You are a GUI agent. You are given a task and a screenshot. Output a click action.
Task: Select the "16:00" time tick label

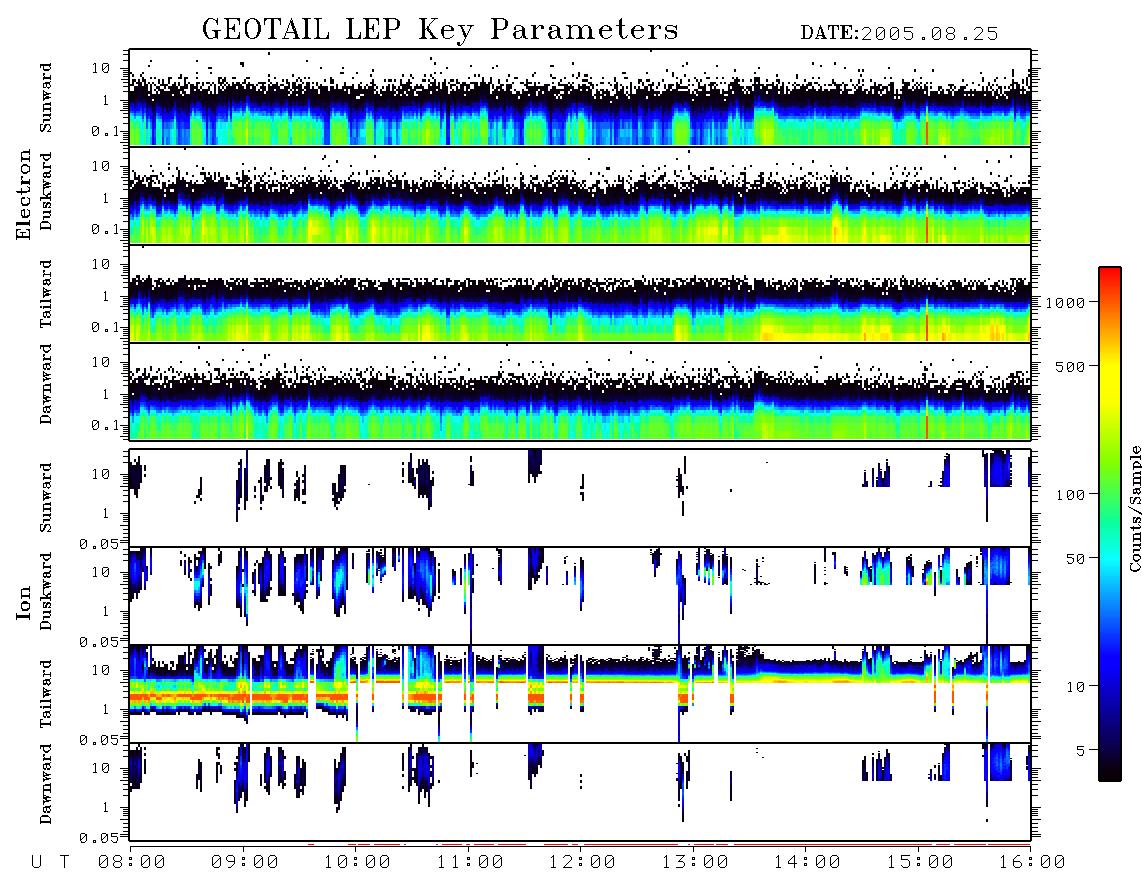pyautogui.click(x=1032, y=863)
